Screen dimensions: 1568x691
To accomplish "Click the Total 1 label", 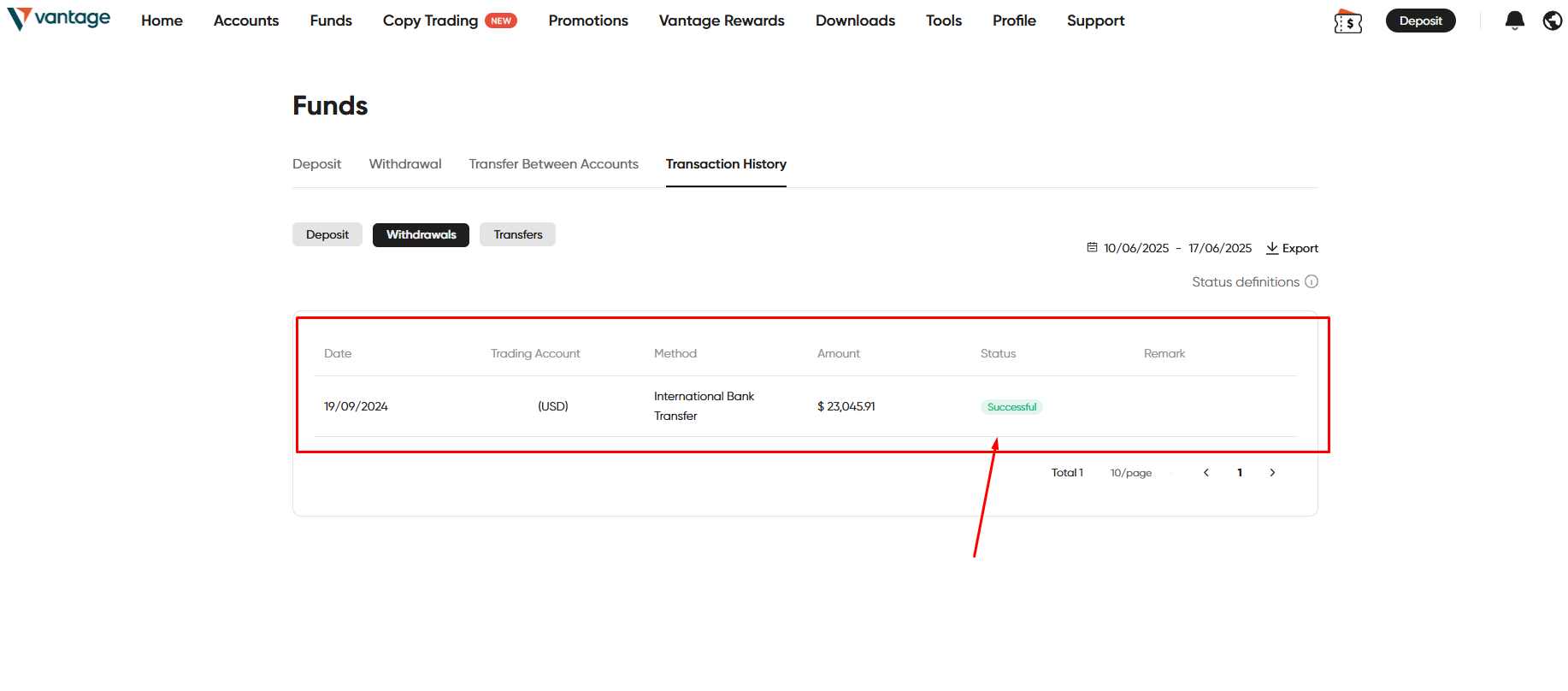I will point(1067,473).
